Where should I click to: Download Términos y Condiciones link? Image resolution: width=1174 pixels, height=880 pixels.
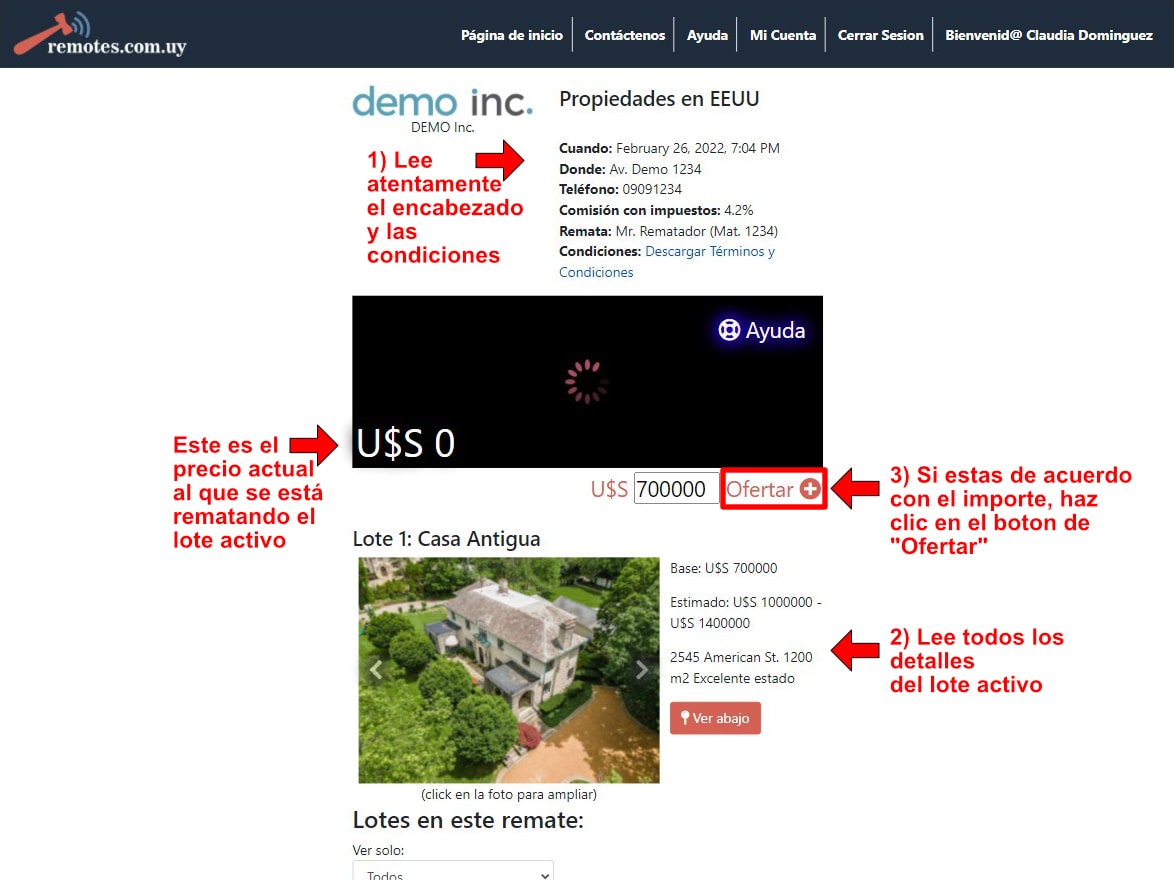[667, 261]
